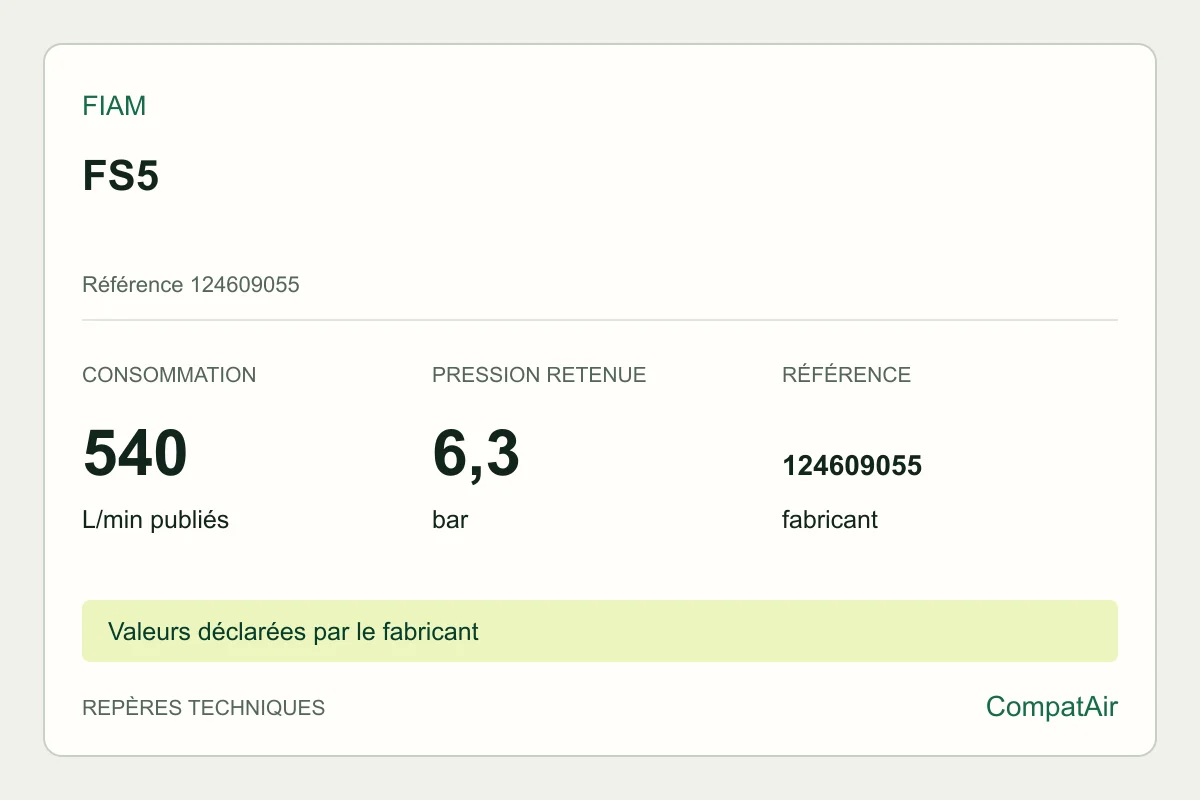Click the 'bar' unit label

tap(450, 520)
